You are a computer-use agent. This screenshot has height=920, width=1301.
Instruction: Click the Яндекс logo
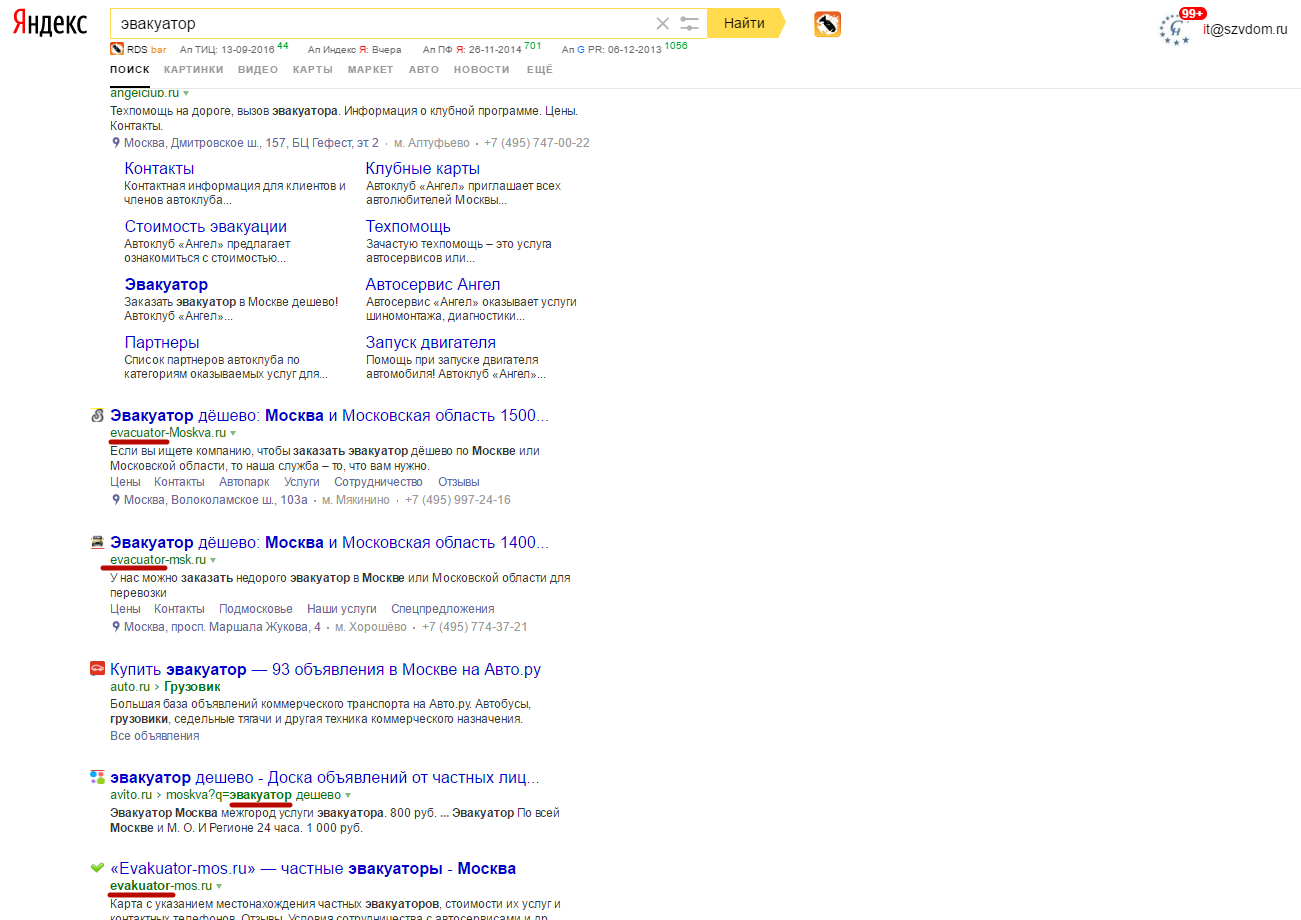pyautogui.click(x=50, y=24)
